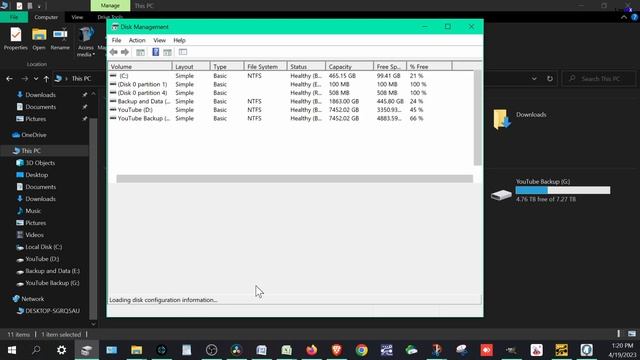640x360 pixels.
Task: Click the Explorer refresh button
Action: [550, 78]
